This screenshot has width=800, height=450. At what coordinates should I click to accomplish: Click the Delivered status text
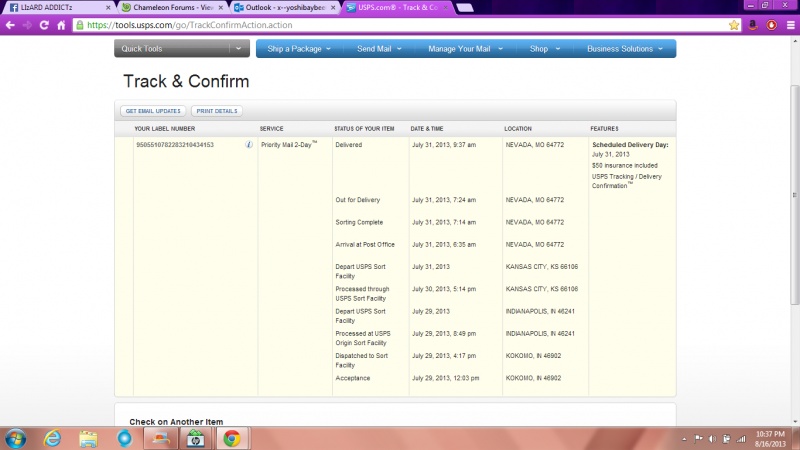(x=348, y=145)
